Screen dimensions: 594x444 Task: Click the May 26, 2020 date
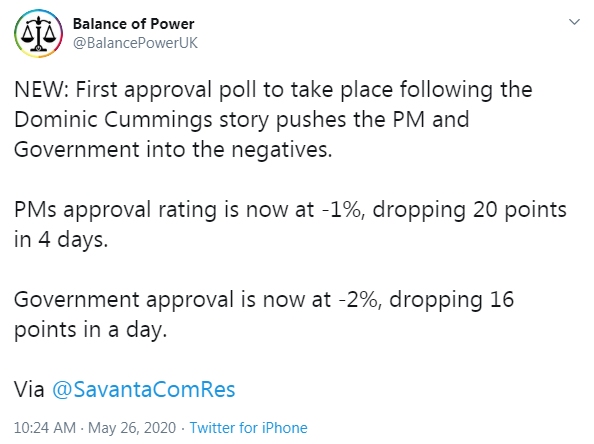click(x=132, y=428)
